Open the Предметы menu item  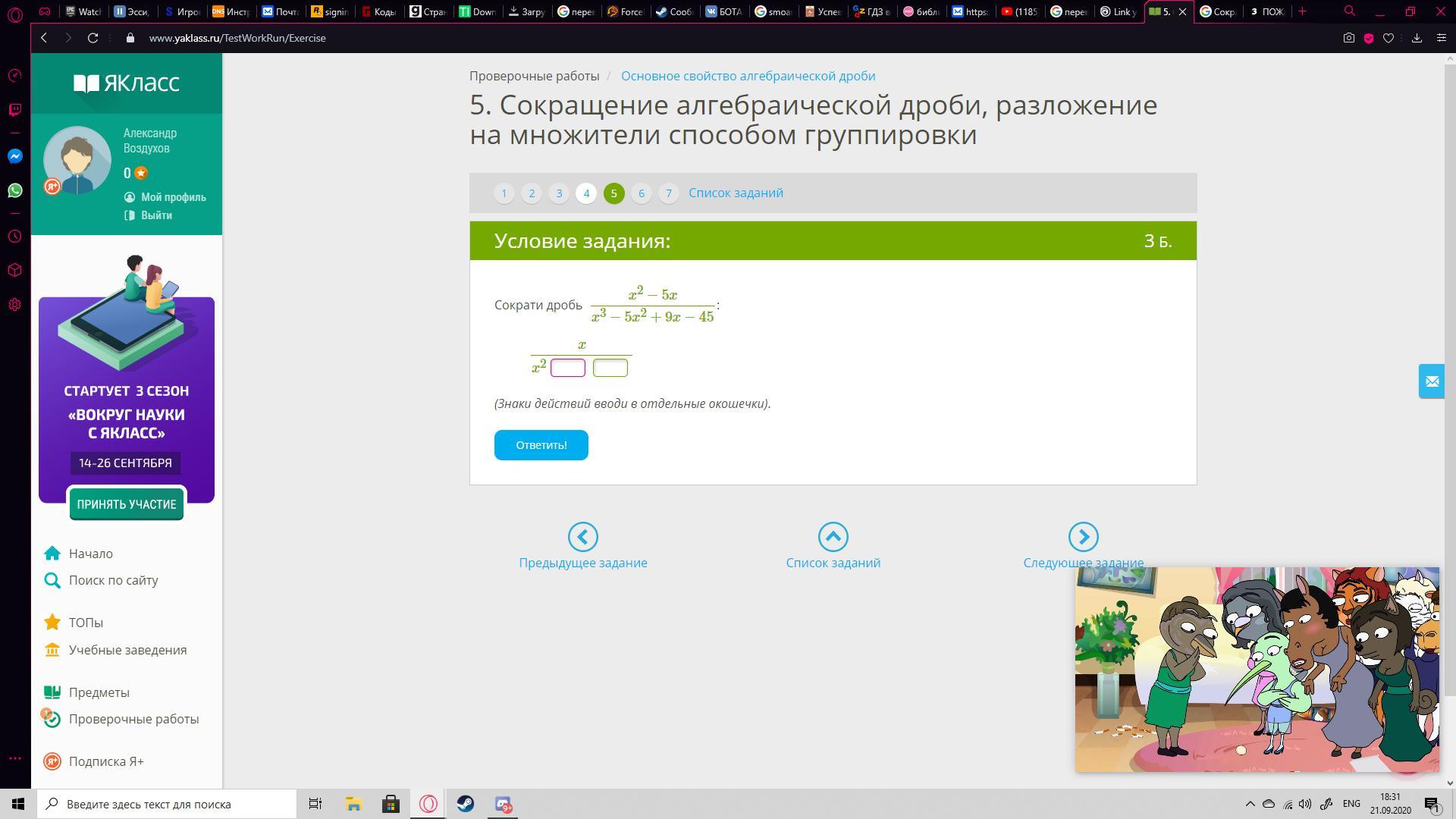pyautogui.click(x=99, y=692)
